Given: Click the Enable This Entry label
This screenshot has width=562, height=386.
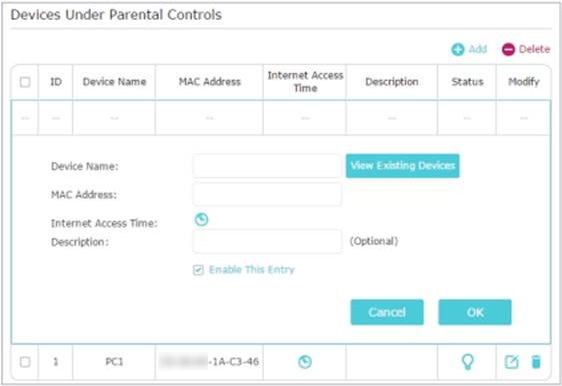Looking at the screenshot, I should [x=252, y=270].
